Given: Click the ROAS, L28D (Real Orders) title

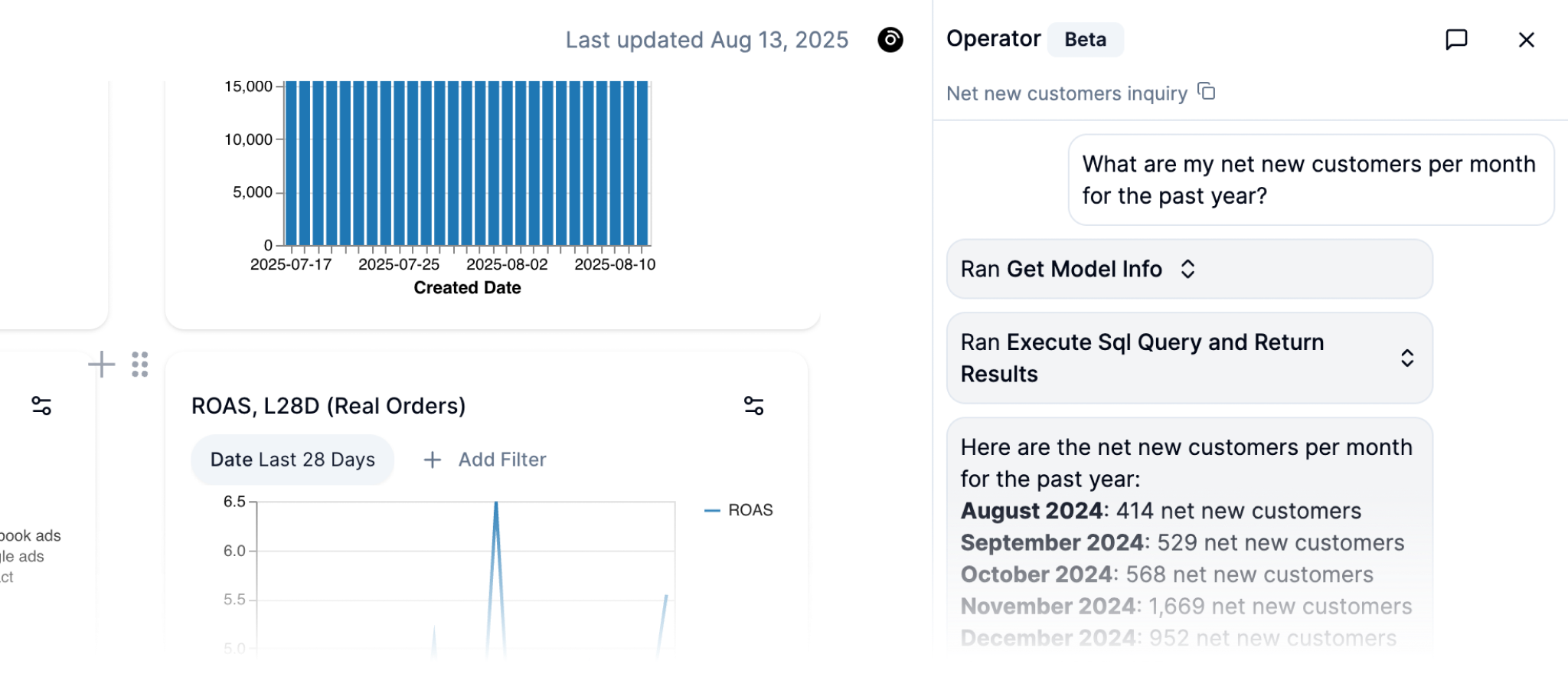Looking at the screenshot, I should point(328,406).
